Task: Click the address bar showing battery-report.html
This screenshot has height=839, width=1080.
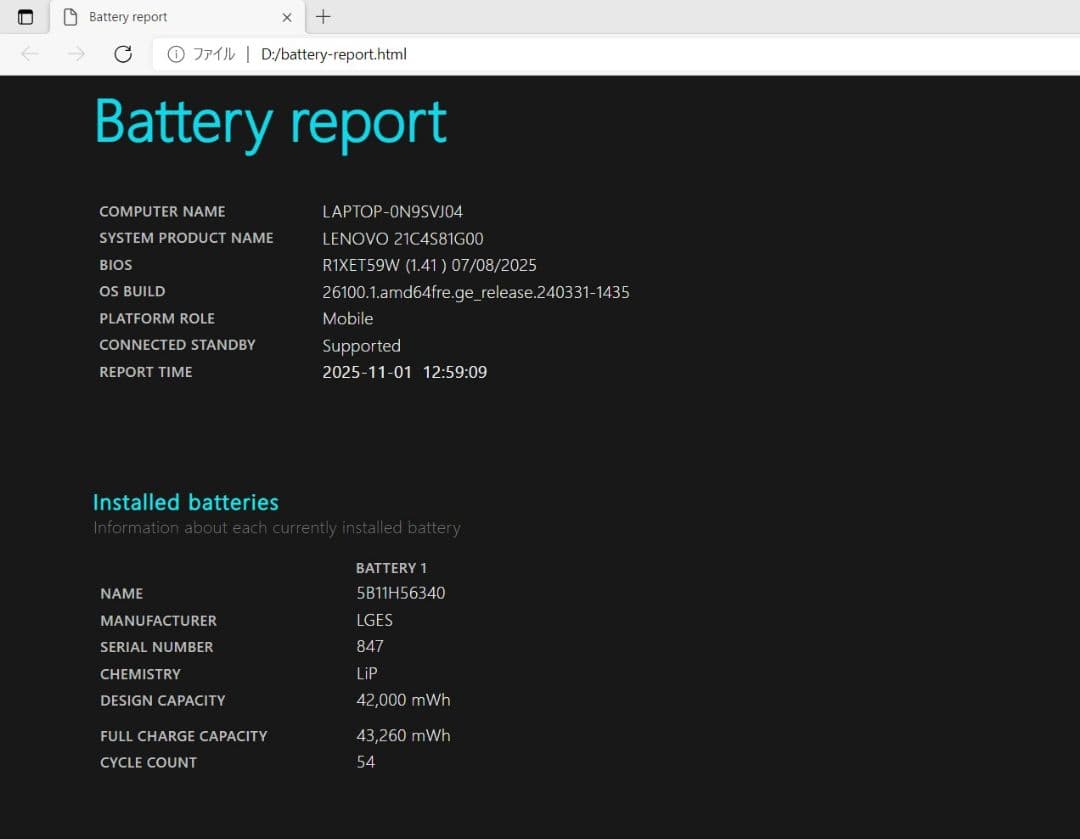Action: pyautogui.click(x=333, y=54)
